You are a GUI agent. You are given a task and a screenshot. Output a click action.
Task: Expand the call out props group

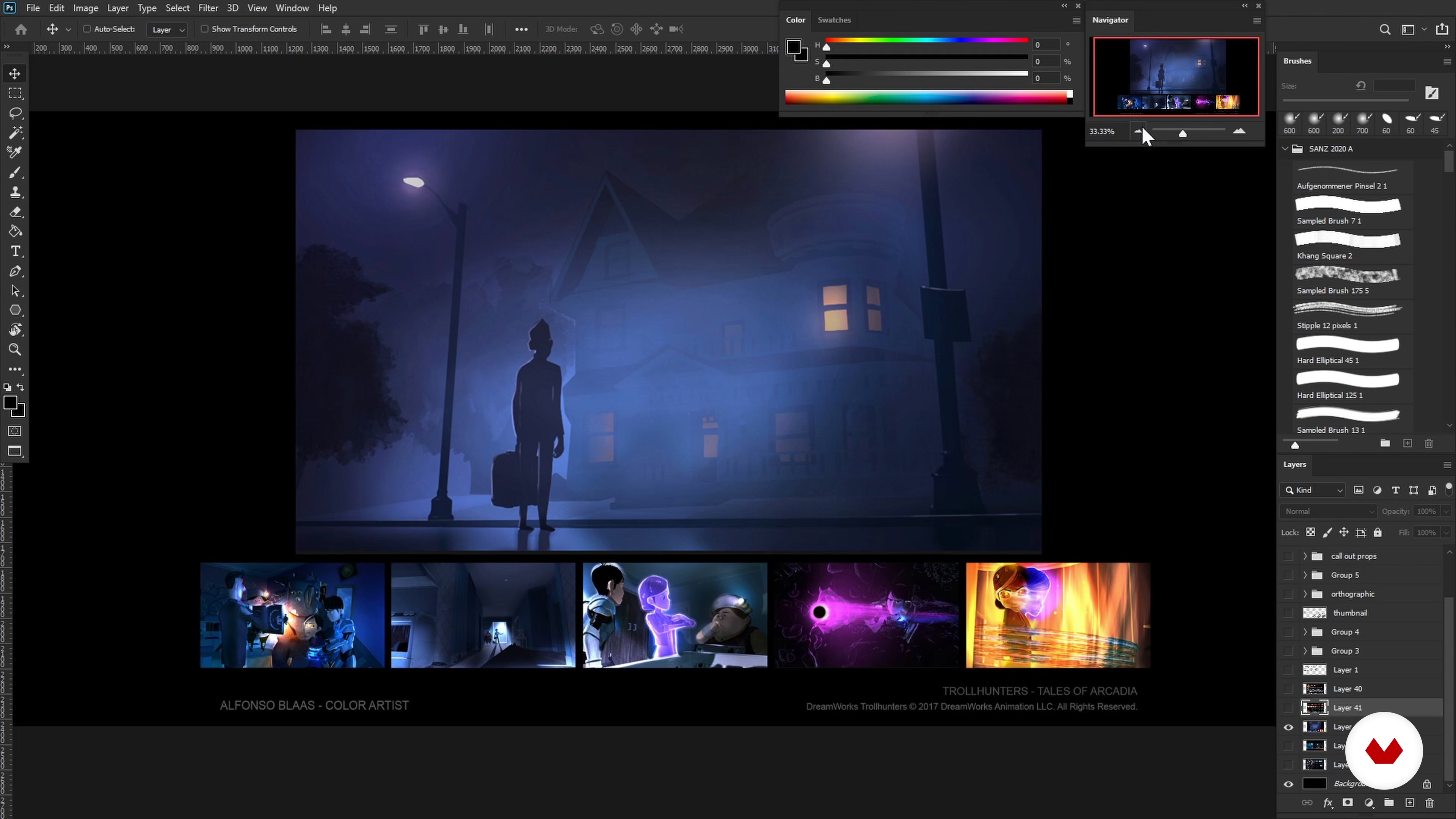pos(1304,556)
